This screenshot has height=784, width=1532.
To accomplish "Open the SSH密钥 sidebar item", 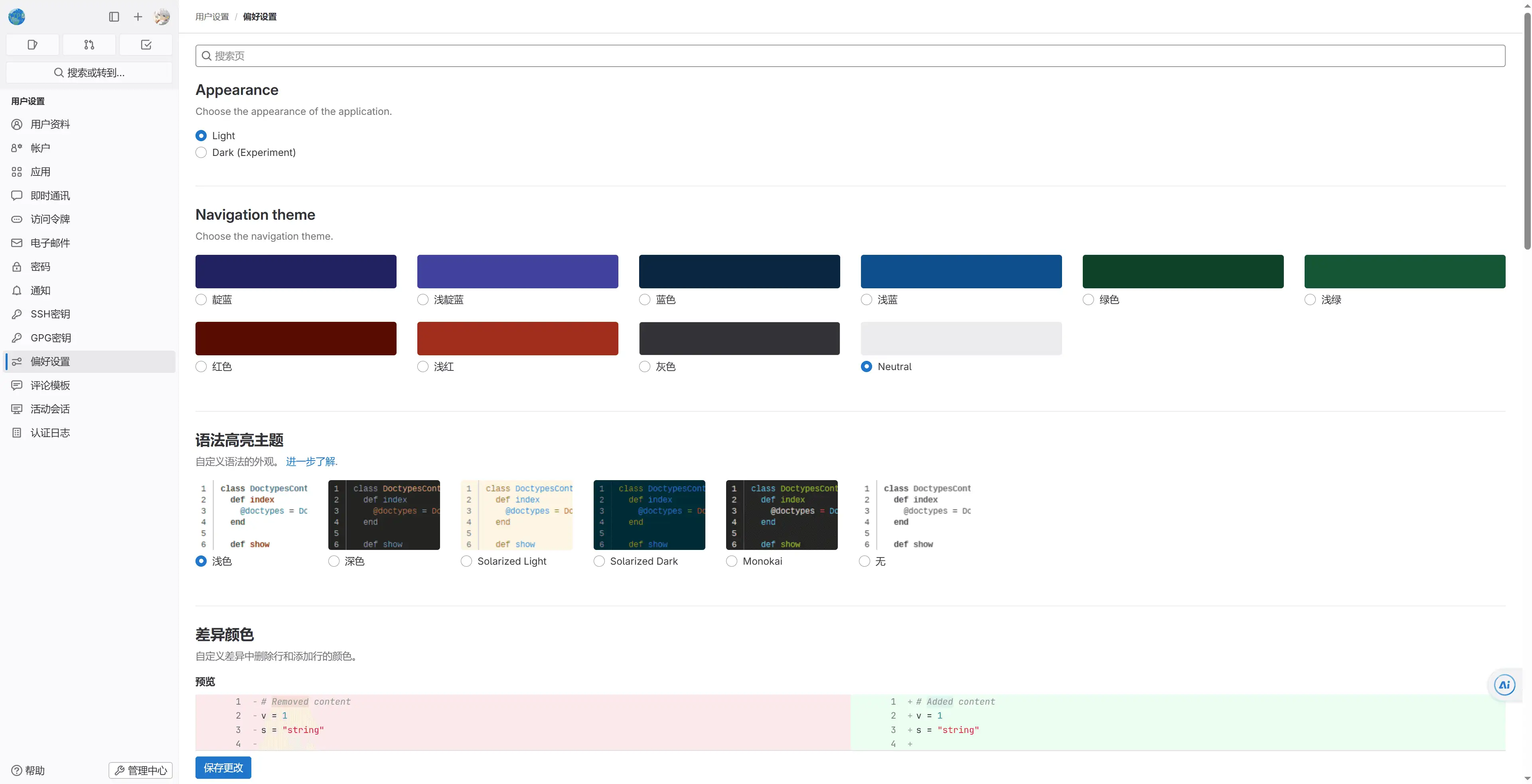I will click(x=50, y=314).
